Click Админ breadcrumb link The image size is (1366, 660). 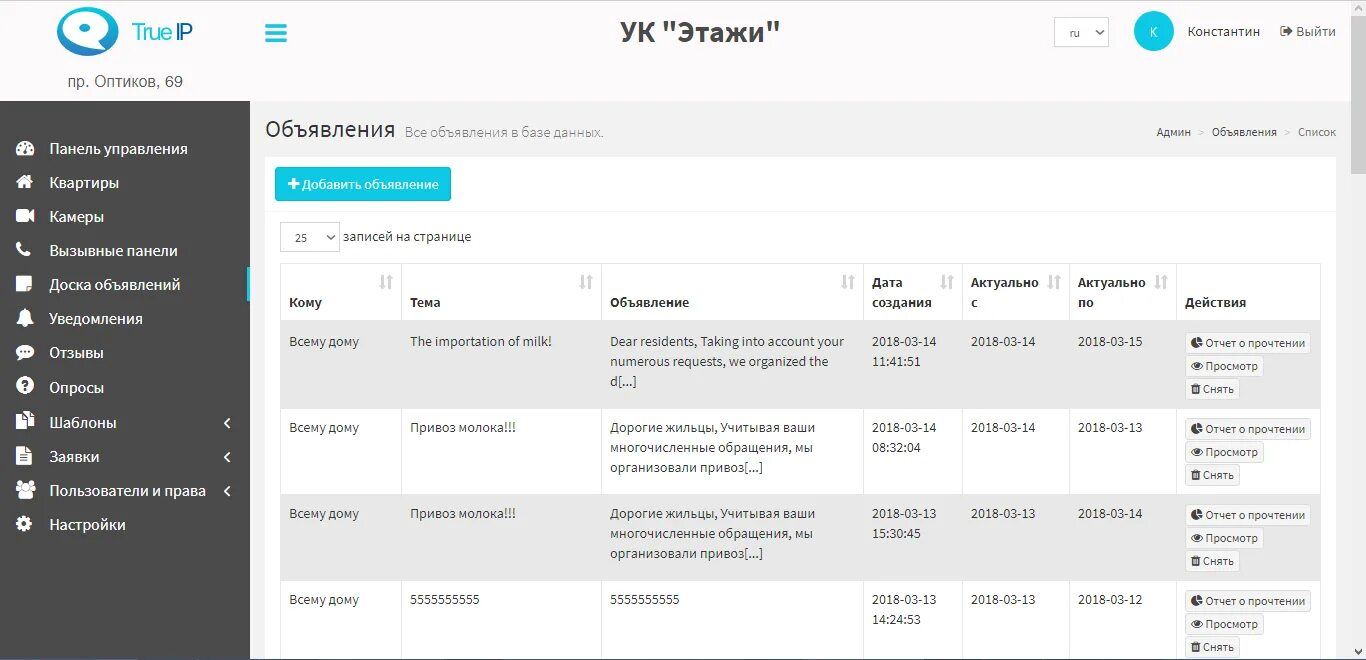coord(1173,132)
